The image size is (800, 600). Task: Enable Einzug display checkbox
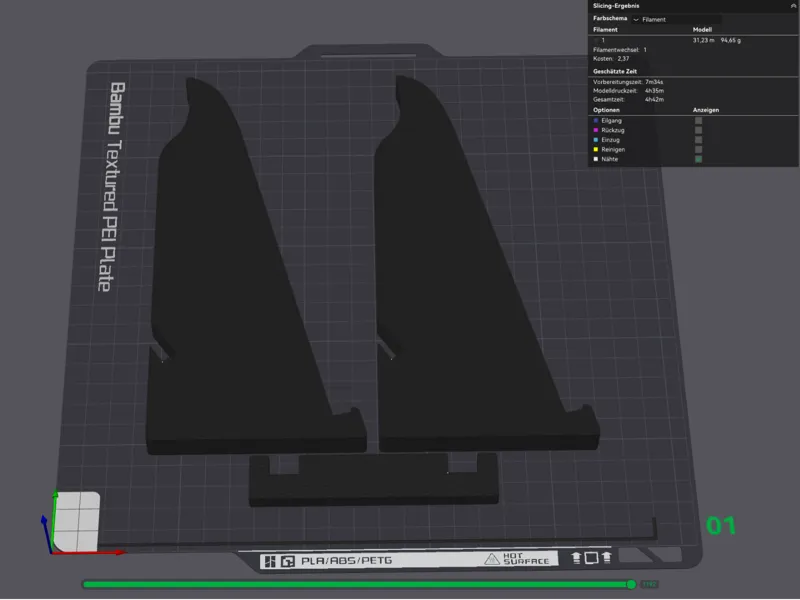[698, 140]
